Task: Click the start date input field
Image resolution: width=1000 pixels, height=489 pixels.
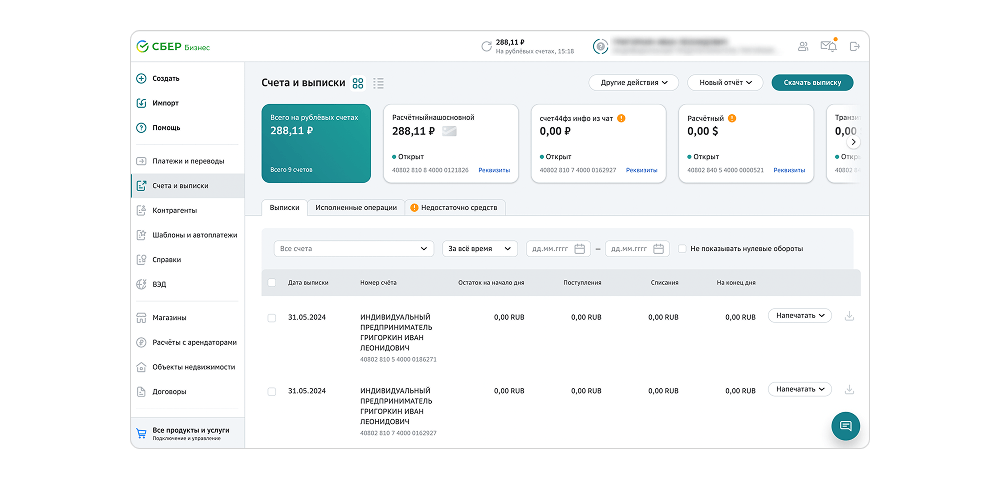Action: 557,249
